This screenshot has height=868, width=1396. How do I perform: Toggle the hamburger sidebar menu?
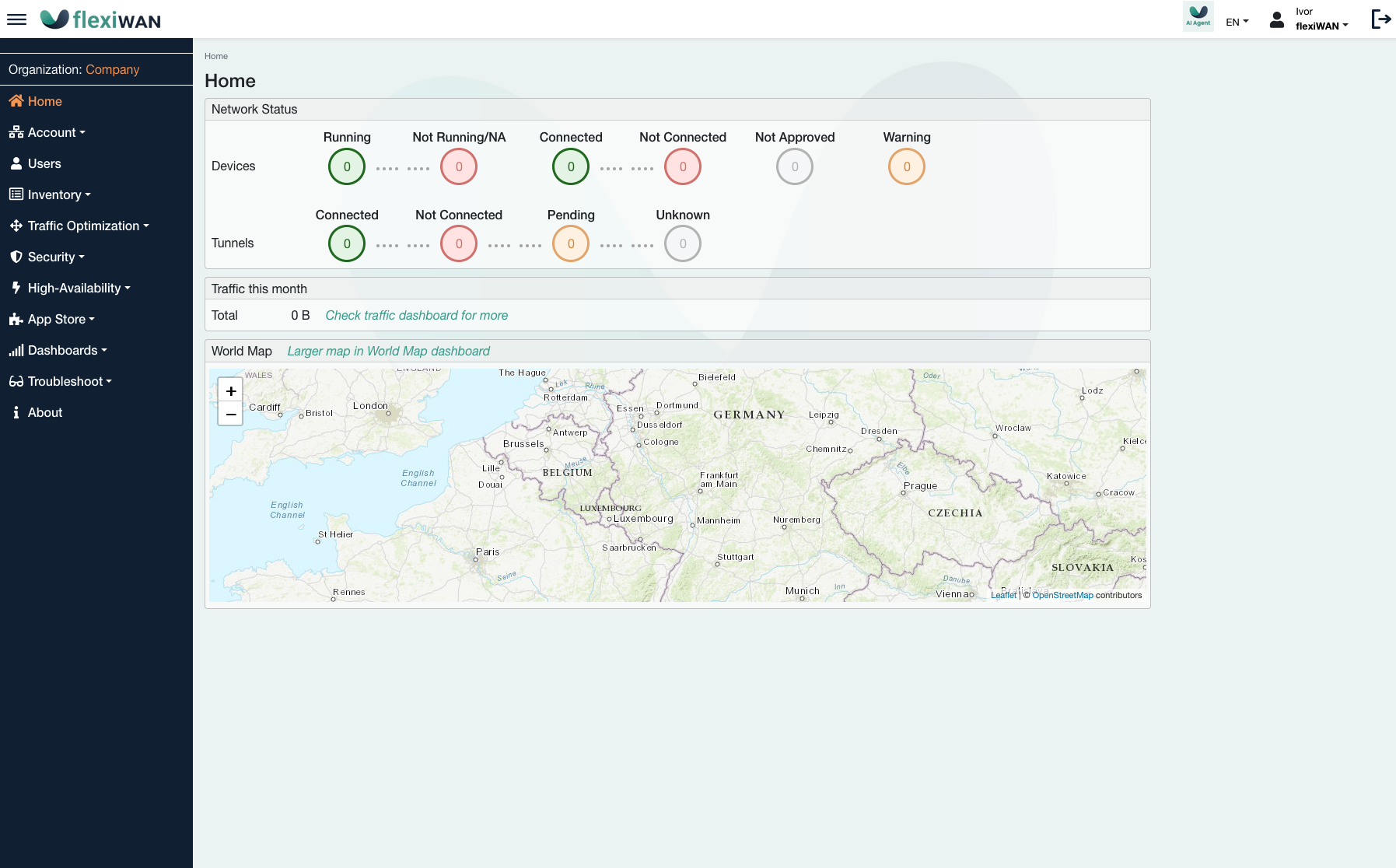[16, 19]
